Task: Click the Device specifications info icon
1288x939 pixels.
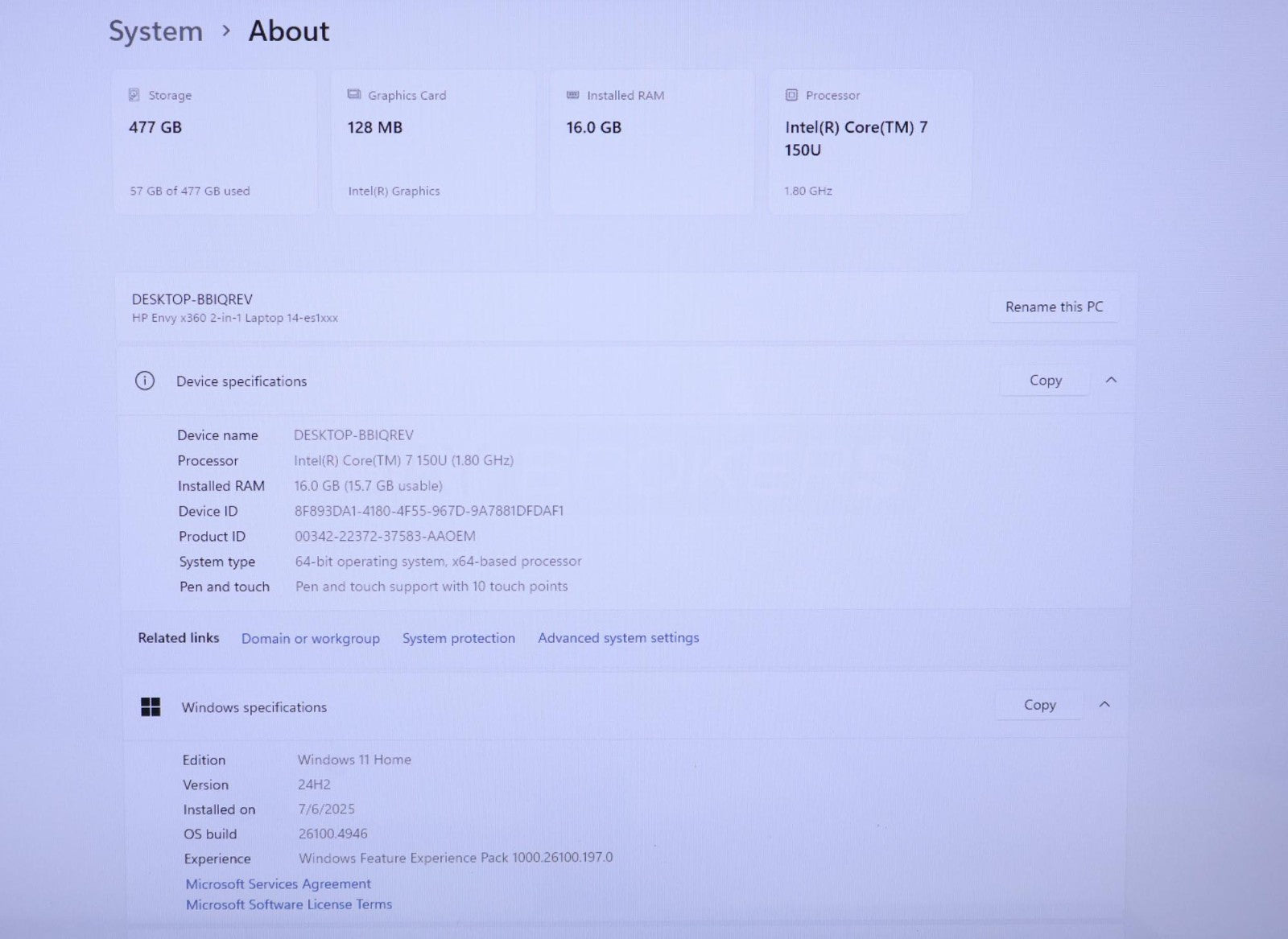Action: tap(145, 381)
